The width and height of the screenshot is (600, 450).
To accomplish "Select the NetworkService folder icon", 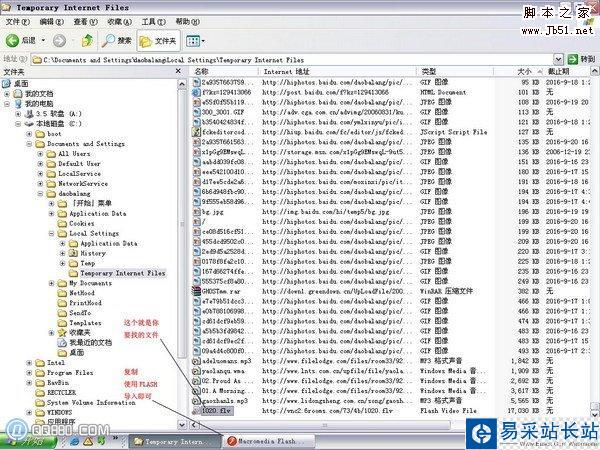I will 51,184.
